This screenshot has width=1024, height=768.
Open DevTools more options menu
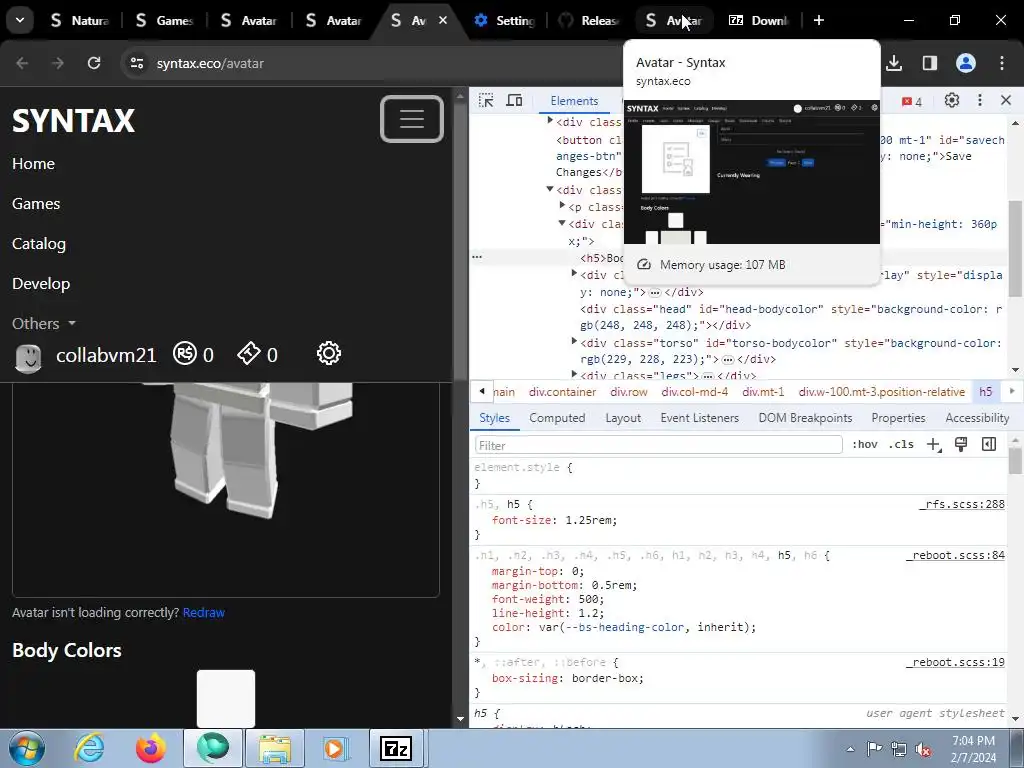(980, 101)
